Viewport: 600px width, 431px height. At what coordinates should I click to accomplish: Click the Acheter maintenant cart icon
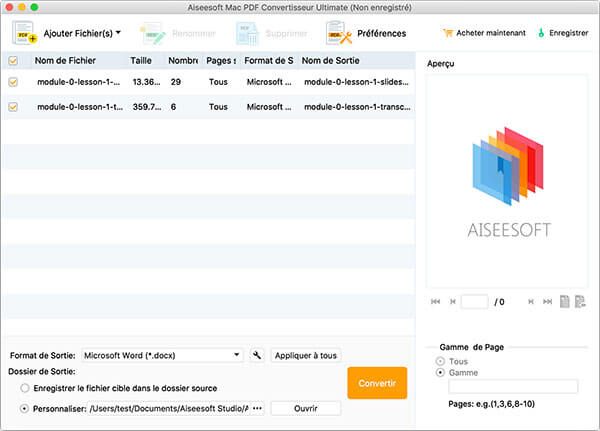447,33
